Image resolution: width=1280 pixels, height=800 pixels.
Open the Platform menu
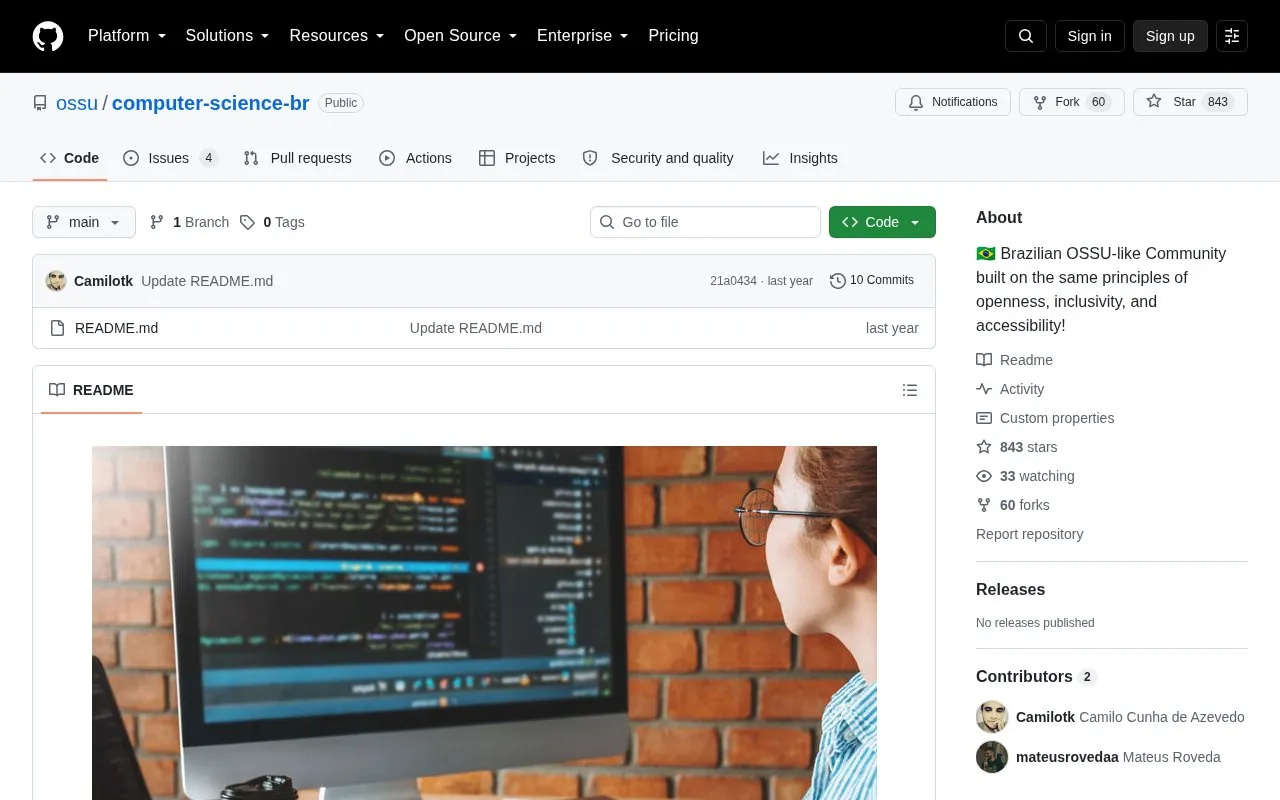127,36
